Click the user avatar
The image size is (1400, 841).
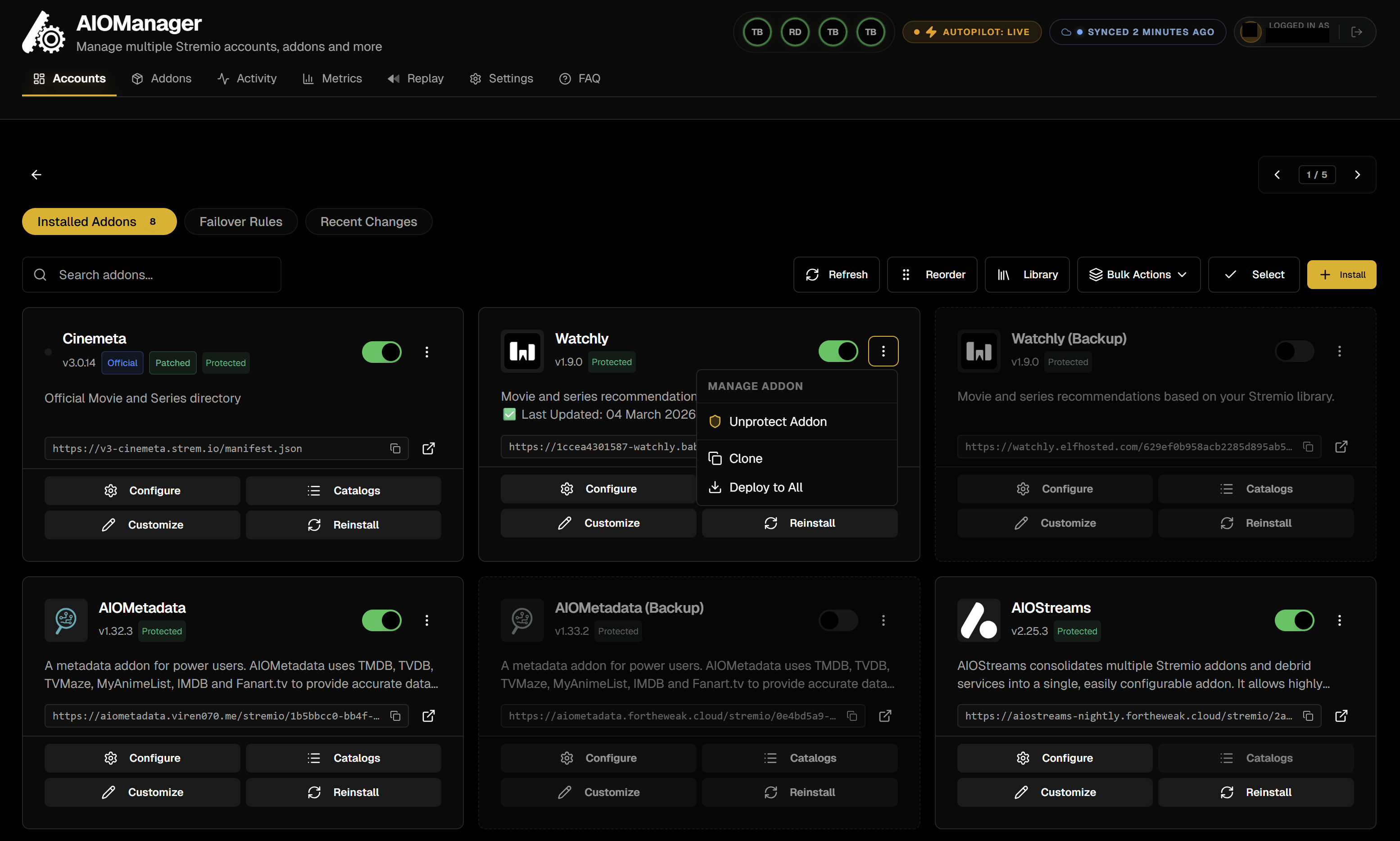[x=1250, y=32]
